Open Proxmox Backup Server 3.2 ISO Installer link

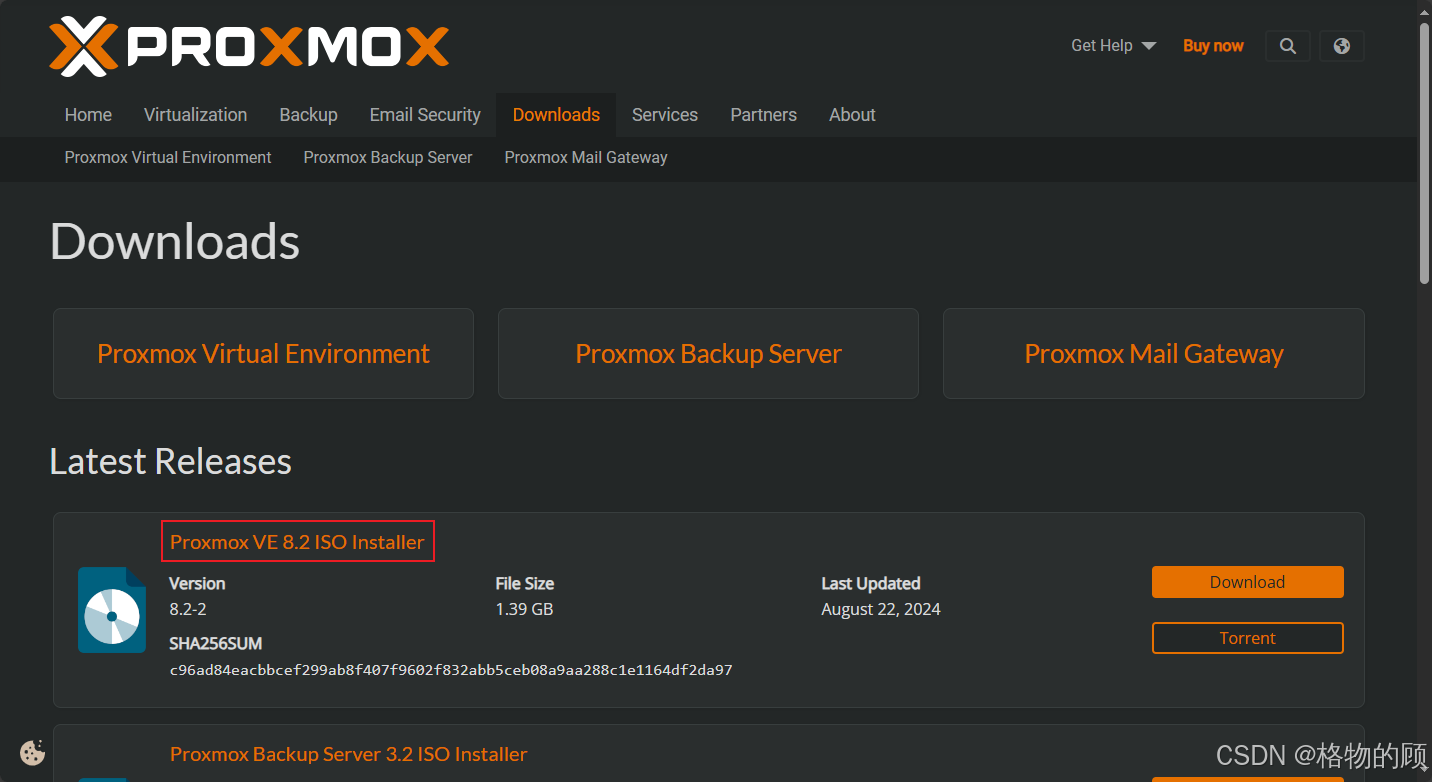pos(348,754)
